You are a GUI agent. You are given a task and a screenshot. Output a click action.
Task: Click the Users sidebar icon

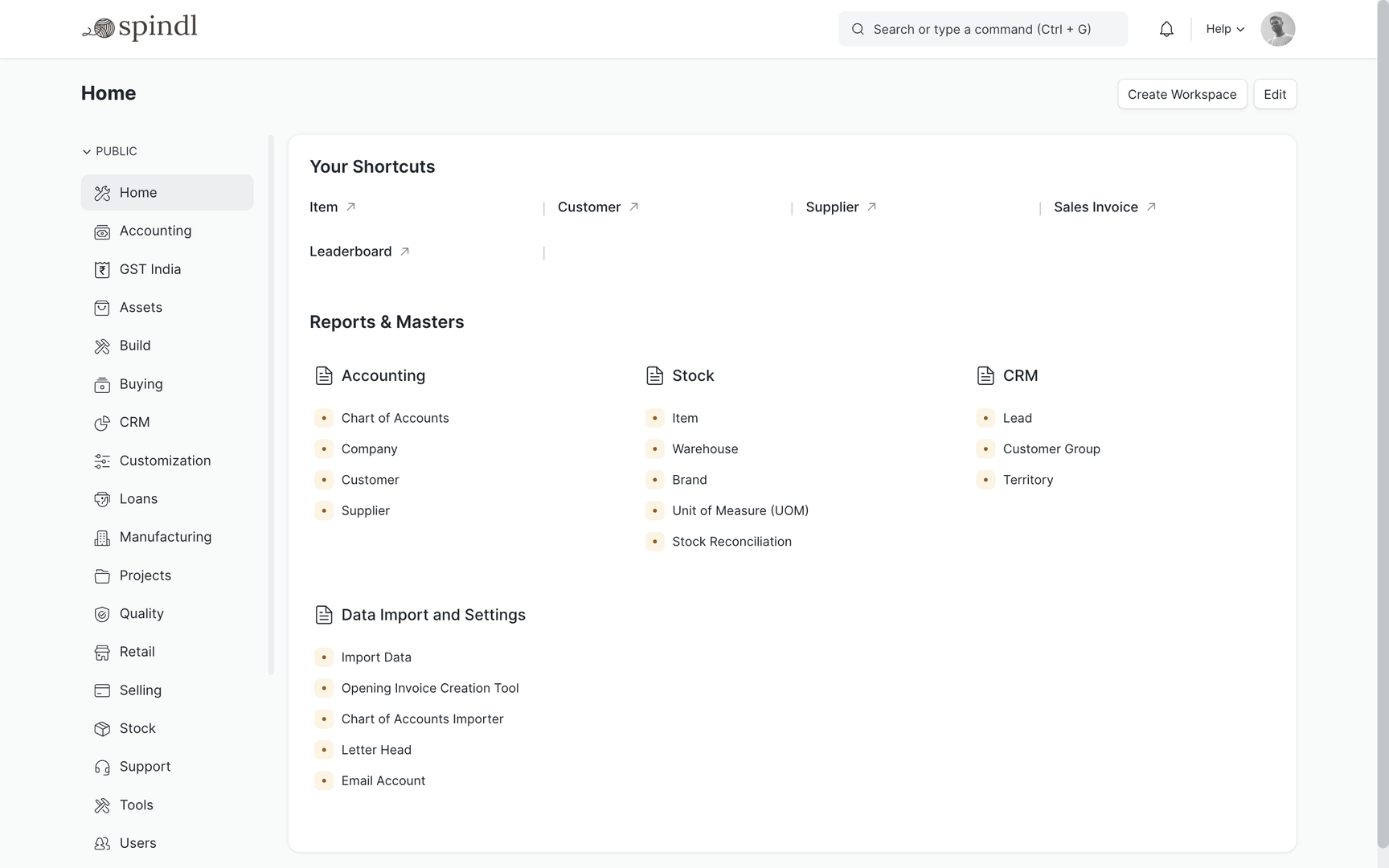click(x=102, y=844)
